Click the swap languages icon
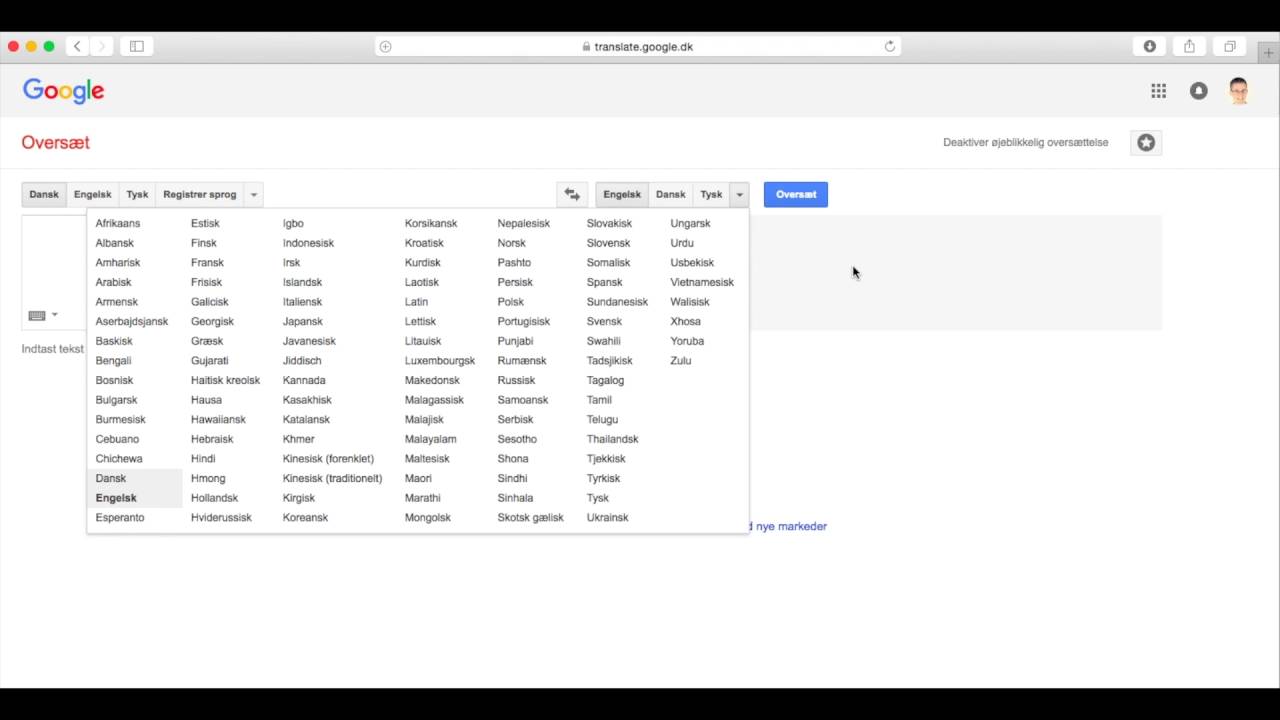Screen dimensions: 1280x720 572,194
